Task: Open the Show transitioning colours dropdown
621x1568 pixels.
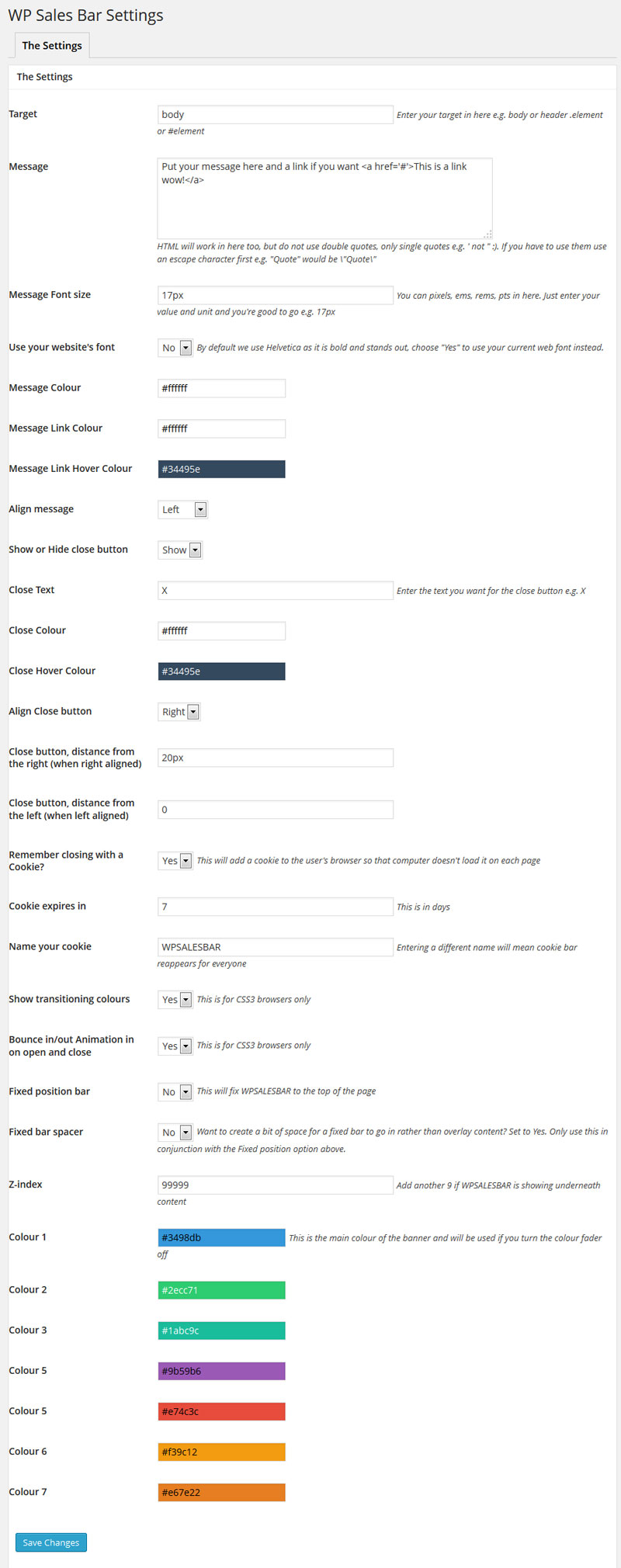Action: pos(175,1000)
